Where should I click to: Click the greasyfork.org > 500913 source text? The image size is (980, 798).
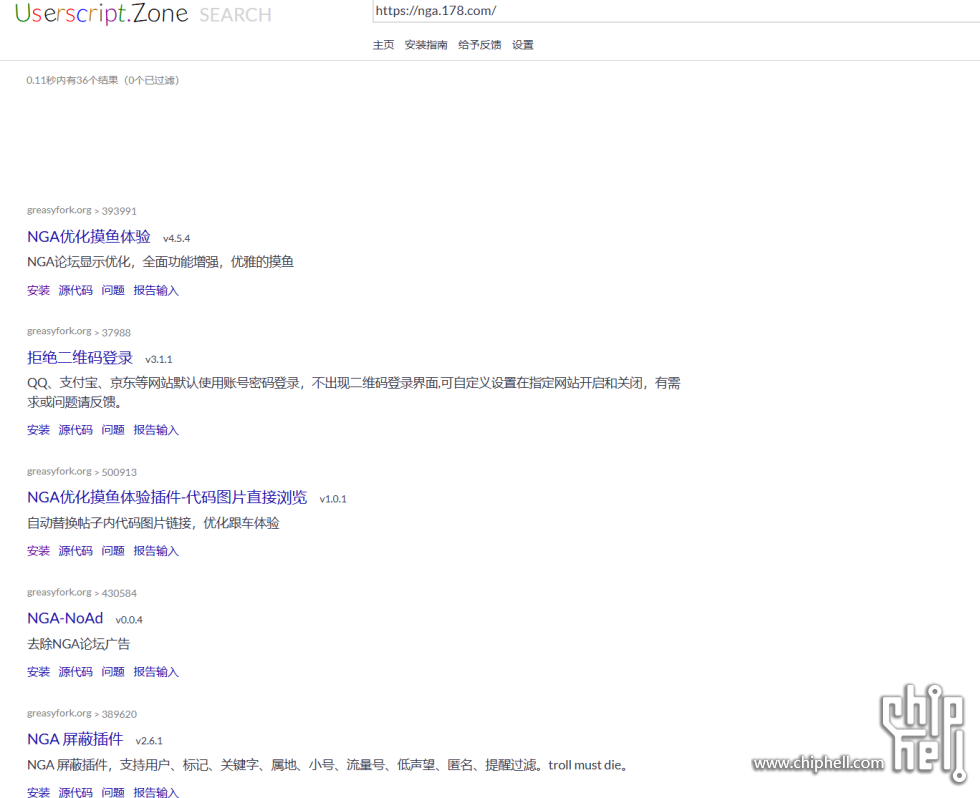pos(82,472)
